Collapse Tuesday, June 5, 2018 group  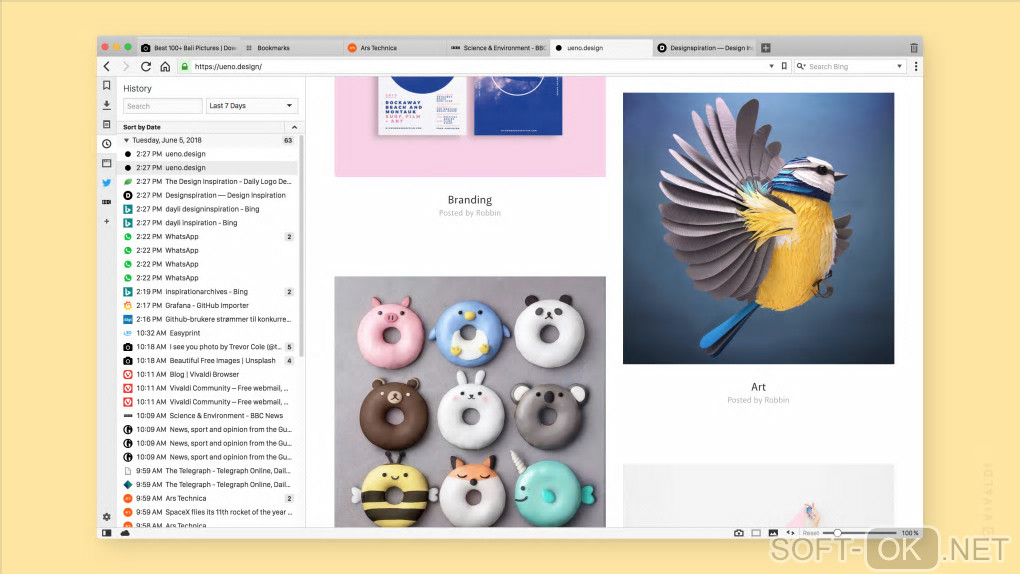pos(126,141)
